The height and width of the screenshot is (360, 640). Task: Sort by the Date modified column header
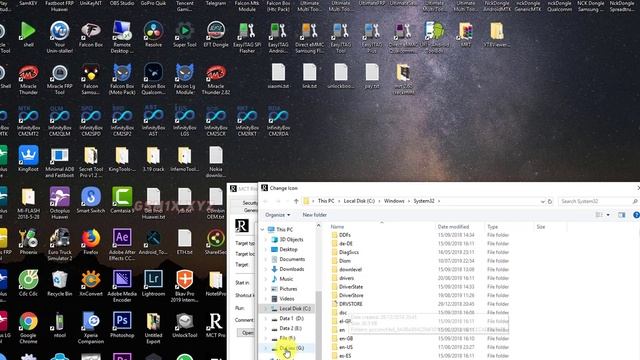click(453, 227)
